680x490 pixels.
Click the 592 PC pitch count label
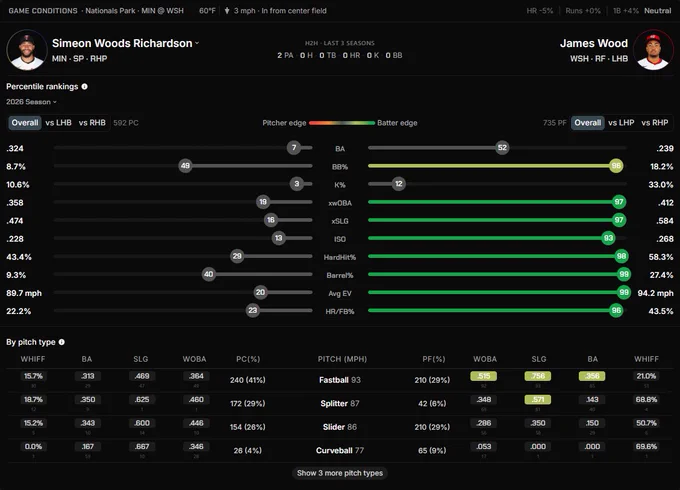pyautogui.click(x=126, y=123)
